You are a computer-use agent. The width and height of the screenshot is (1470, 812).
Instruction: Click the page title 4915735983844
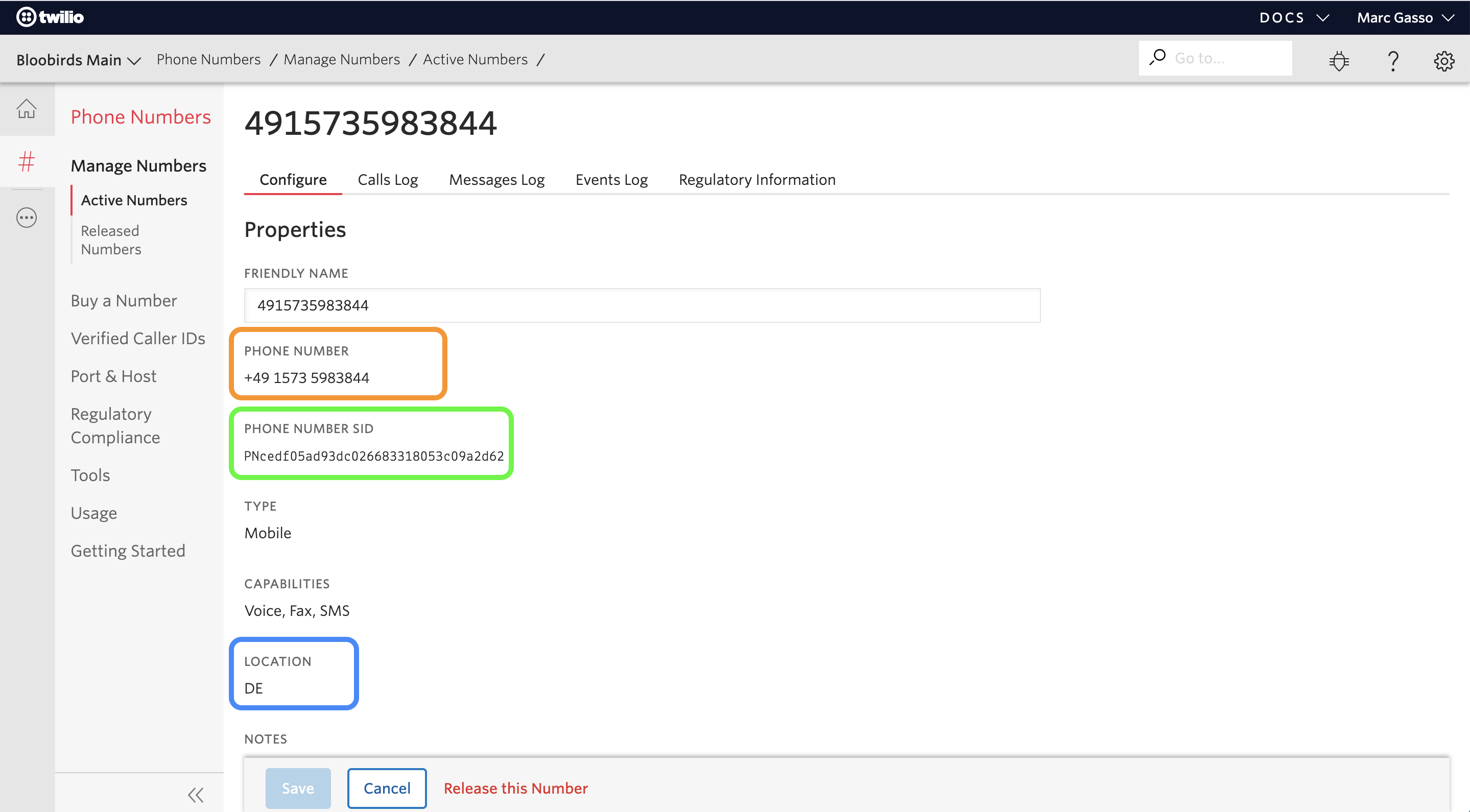[x=370, y=122]
